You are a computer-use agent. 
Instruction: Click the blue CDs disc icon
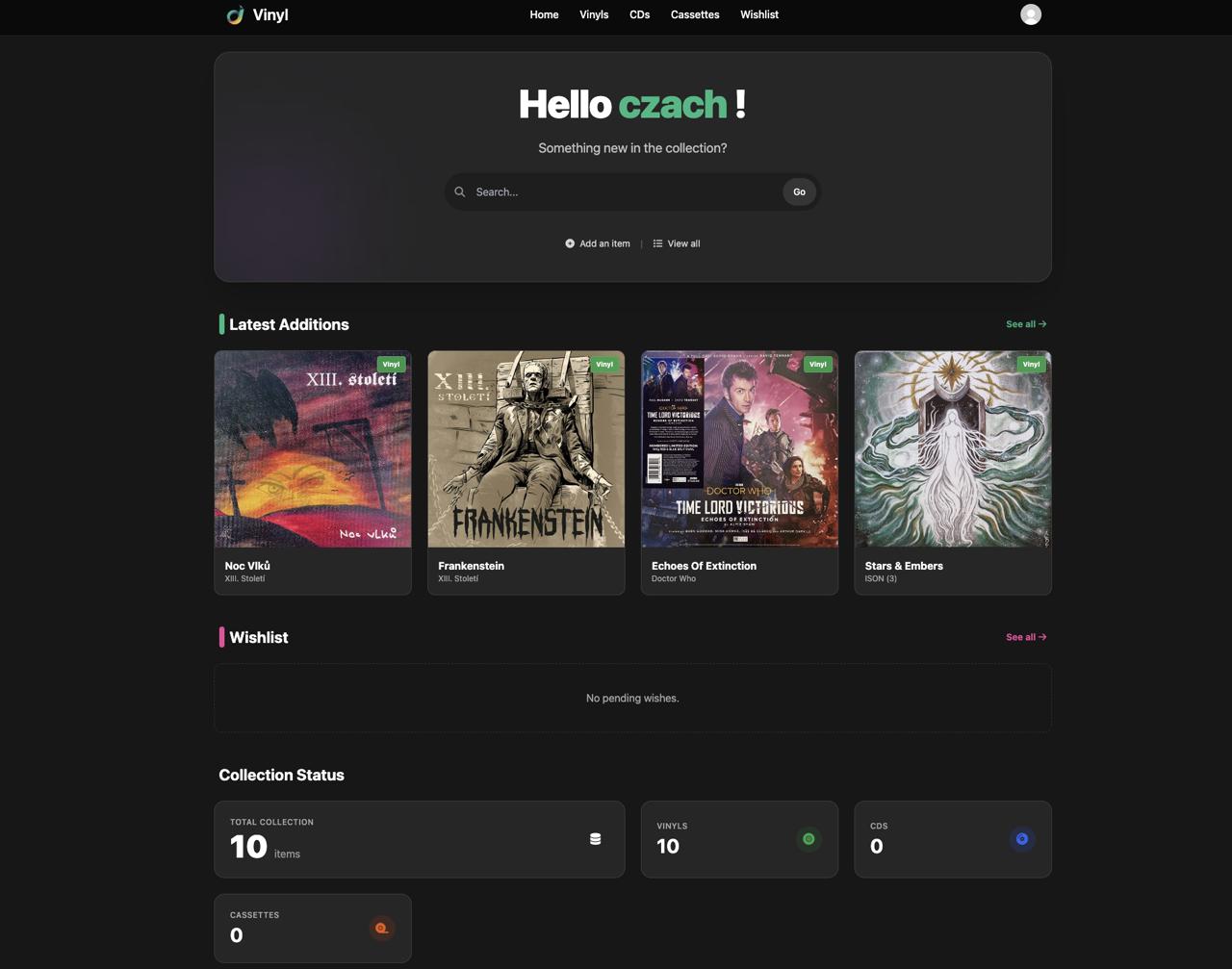[1022, 839]
